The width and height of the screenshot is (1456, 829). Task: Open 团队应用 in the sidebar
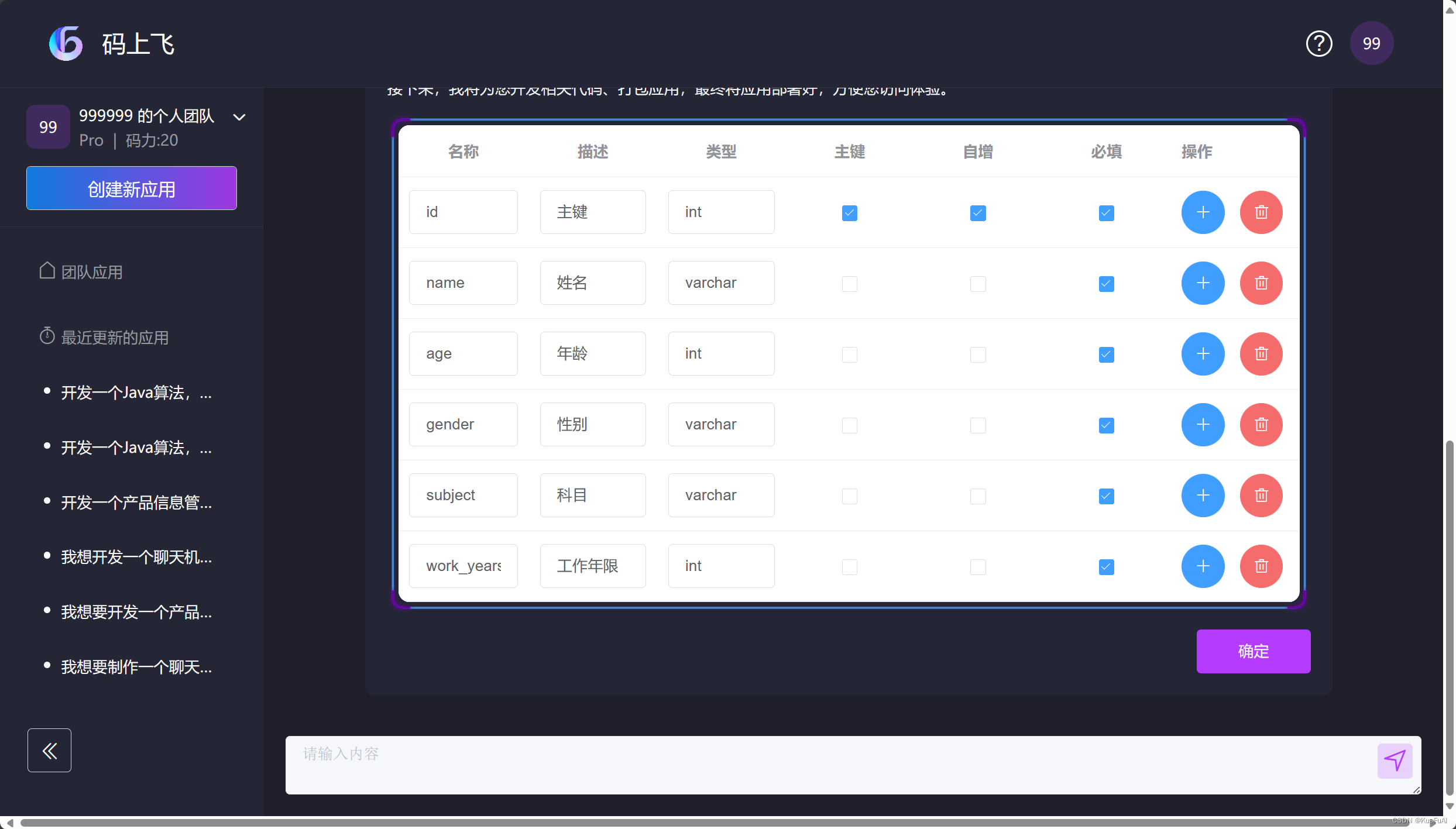point(92,272)
